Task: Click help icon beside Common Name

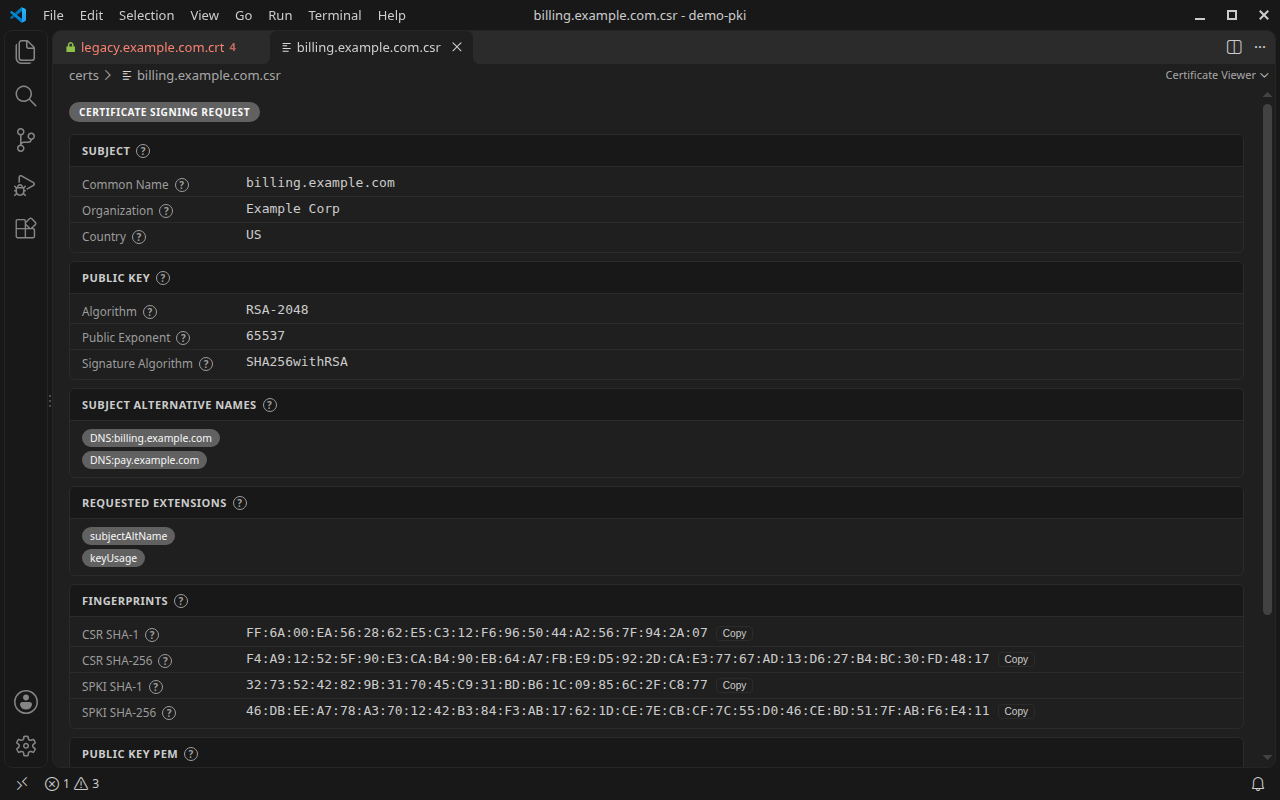Action: click(182, 185)
